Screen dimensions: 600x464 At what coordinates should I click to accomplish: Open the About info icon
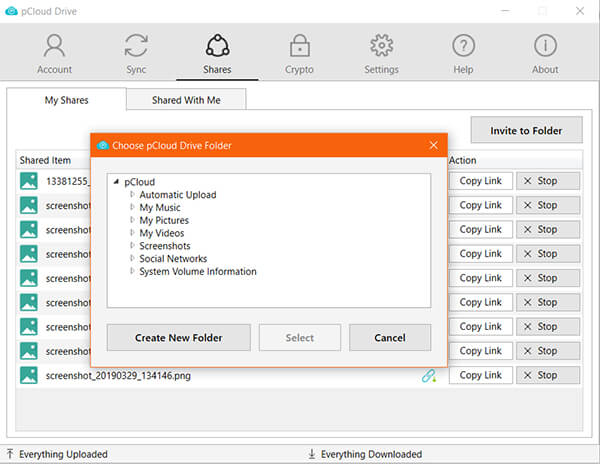(545, 46)
